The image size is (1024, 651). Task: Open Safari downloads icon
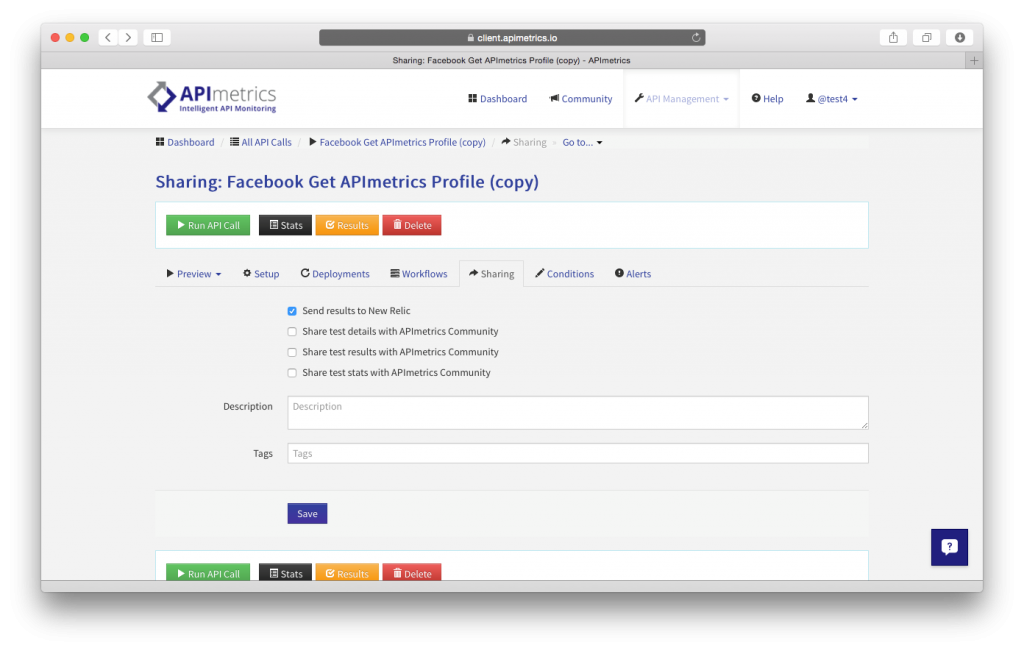coord(959,37)
